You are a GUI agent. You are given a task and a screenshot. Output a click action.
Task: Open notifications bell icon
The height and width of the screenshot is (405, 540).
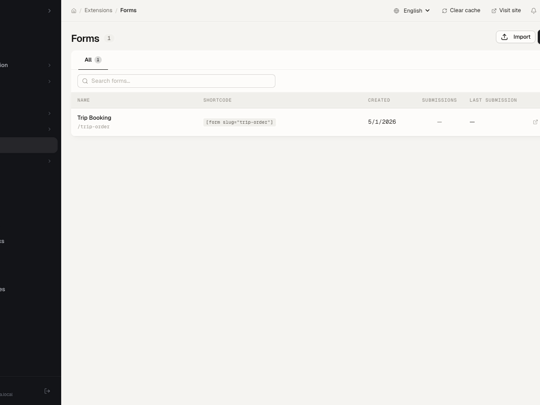coord(533,11)
